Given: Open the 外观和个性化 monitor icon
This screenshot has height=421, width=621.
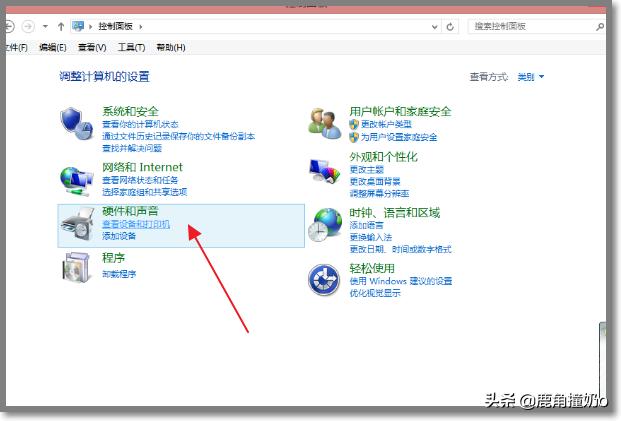Looking at the screenshot, I should point(324,171).
